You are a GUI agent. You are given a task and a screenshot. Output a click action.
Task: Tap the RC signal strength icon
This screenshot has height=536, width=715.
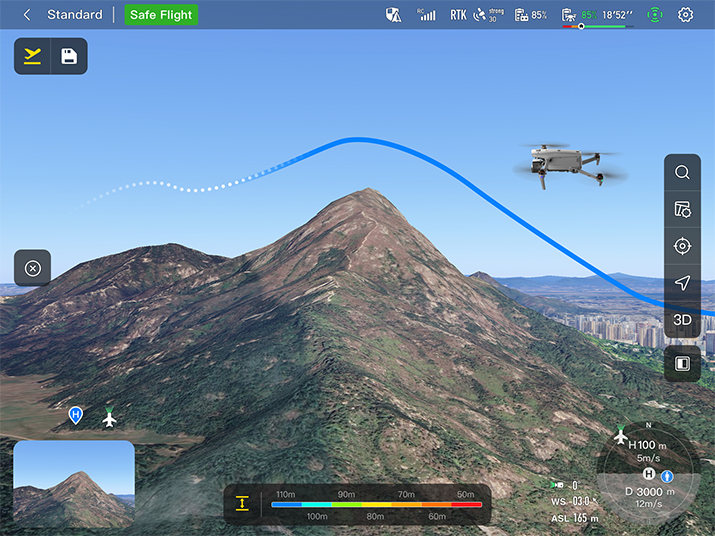tap(427, 15)
